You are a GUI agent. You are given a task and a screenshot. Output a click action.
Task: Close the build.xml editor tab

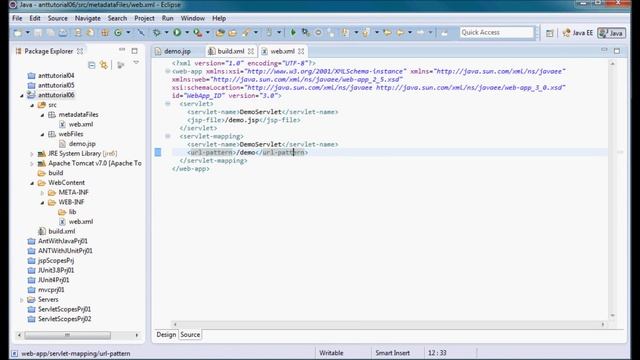(251, 51)
